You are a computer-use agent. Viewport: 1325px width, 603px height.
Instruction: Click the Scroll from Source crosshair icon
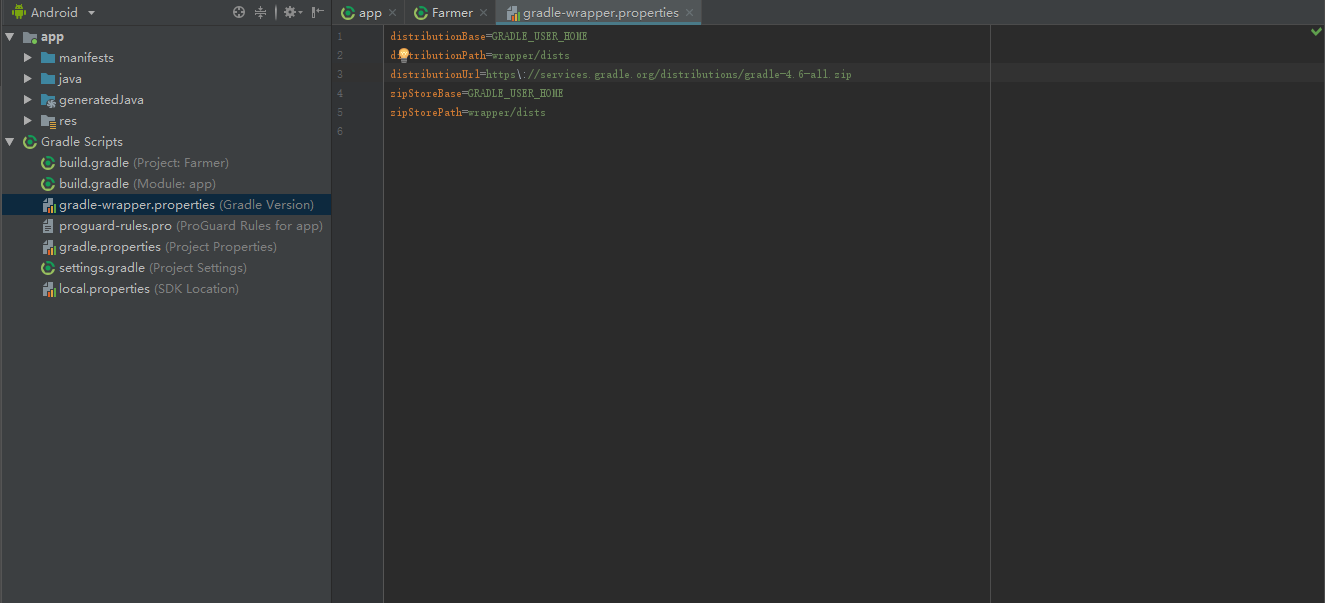pos(239,12)
